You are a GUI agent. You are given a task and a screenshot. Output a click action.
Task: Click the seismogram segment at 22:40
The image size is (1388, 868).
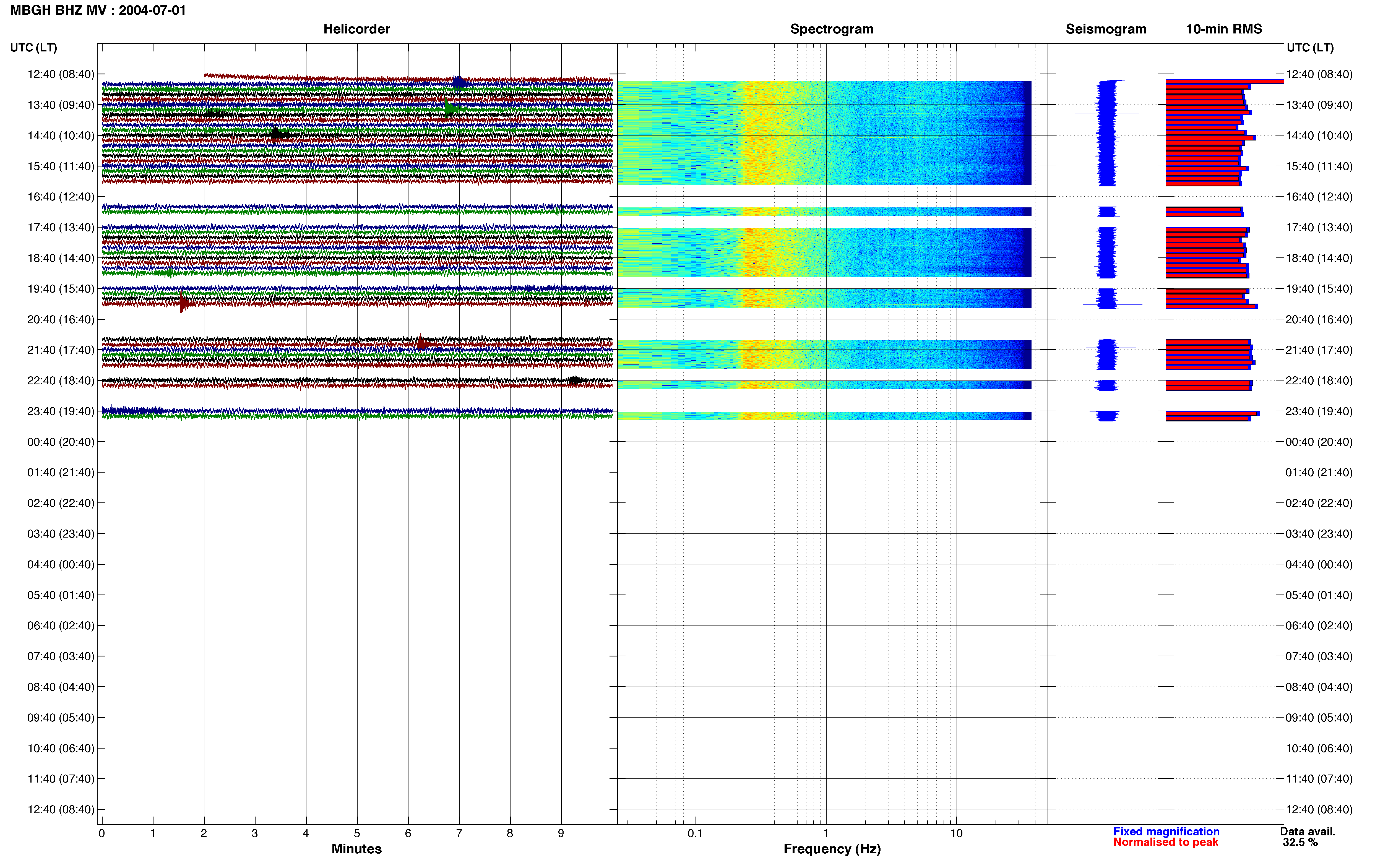pos(1107,386)
